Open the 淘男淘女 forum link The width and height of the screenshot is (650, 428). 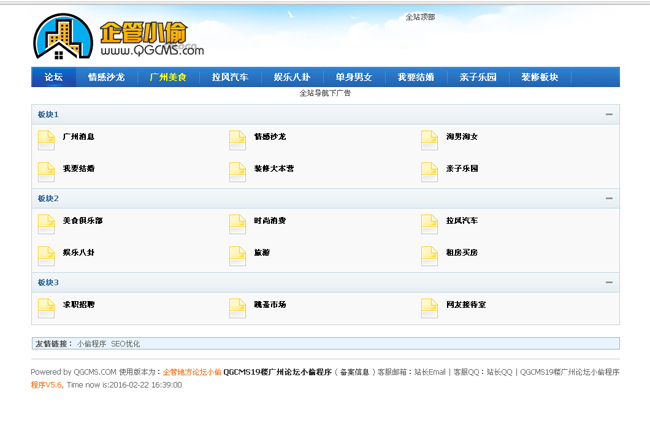462,136
